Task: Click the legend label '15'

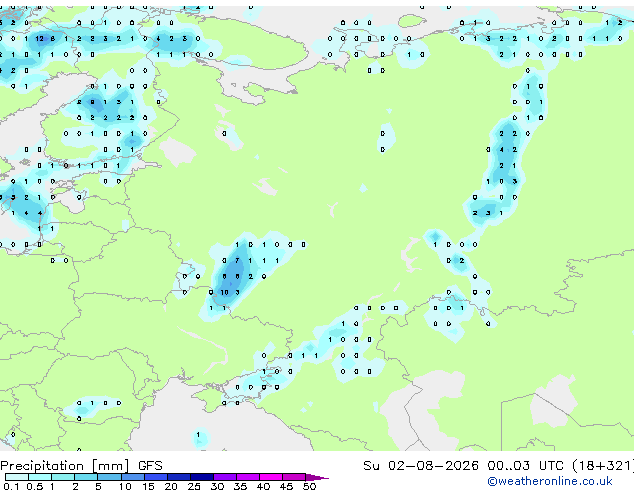Action: (x=148, y=486)
